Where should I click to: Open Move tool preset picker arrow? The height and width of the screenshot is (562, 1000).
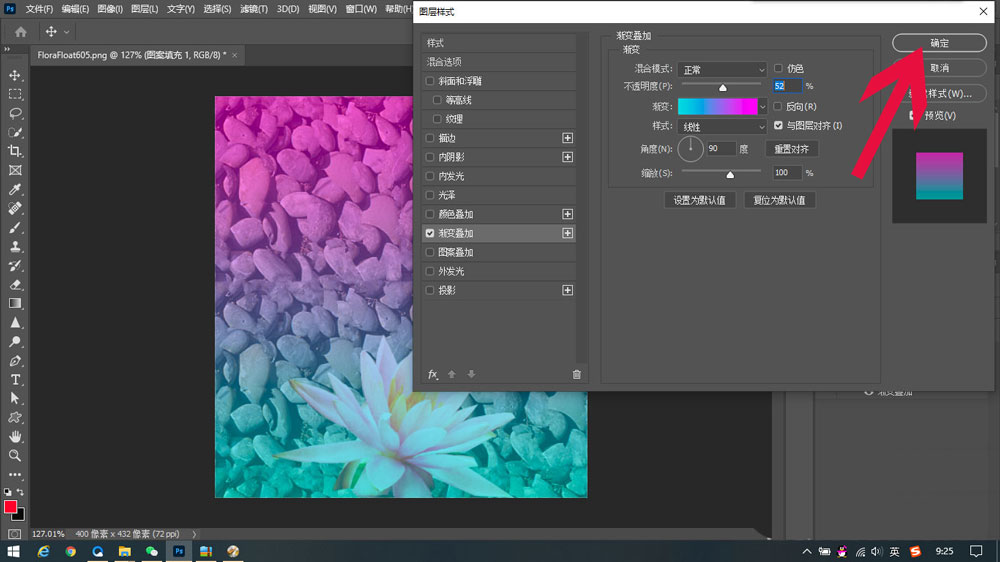pos(66,32)
